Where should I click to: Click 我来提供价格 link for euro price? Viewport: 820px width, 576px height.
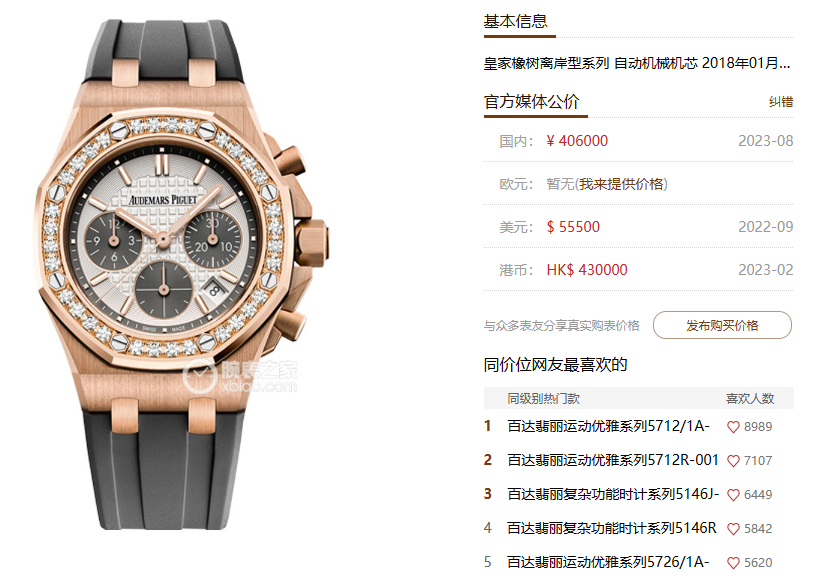tap(621, 184)
